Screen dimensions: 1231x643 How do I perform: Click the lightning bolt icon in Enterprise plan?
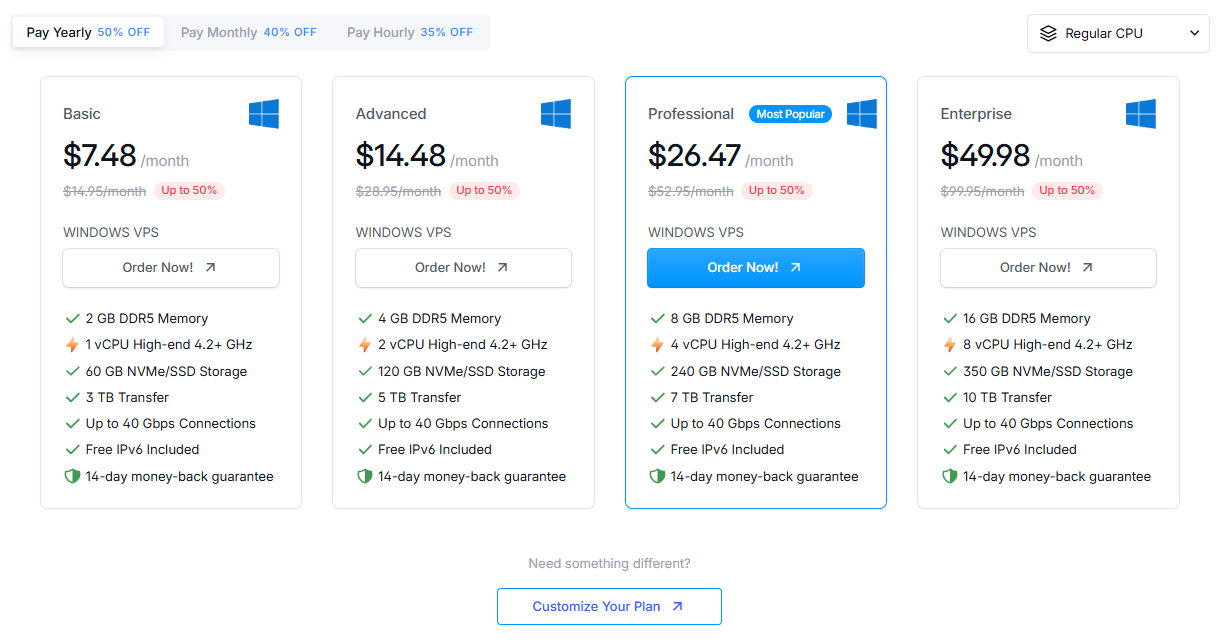[950, 345]
